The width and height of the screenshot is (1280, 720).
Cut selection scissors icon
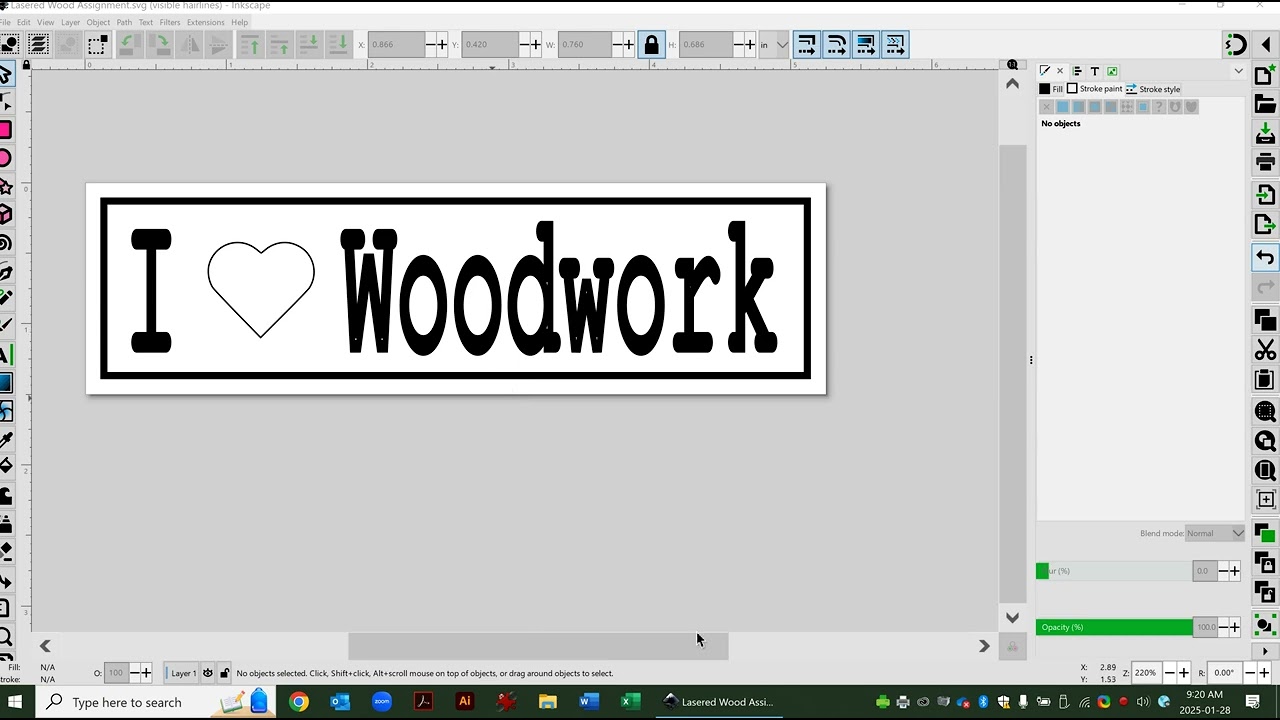tap(1265, 350)
